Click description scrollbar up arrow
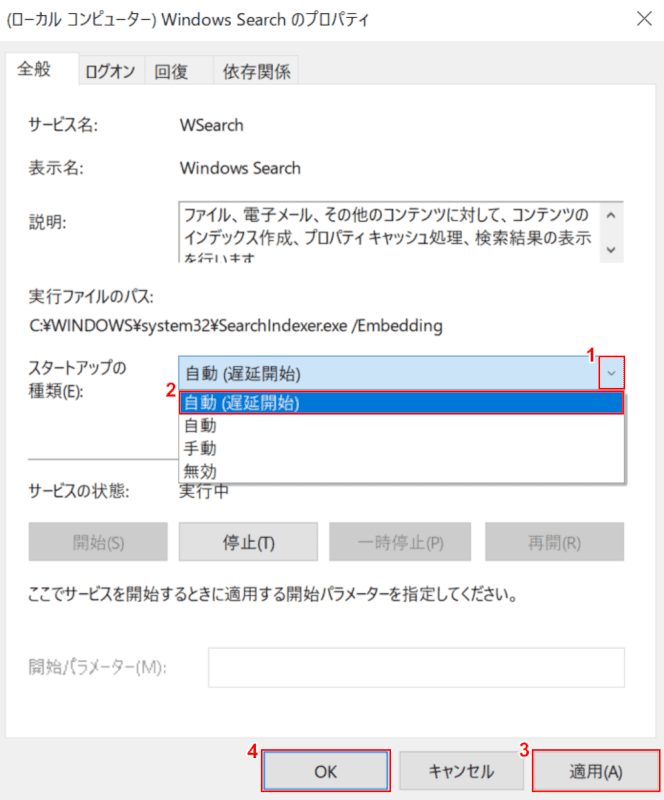The image size is (664, 800). [611, 215]
